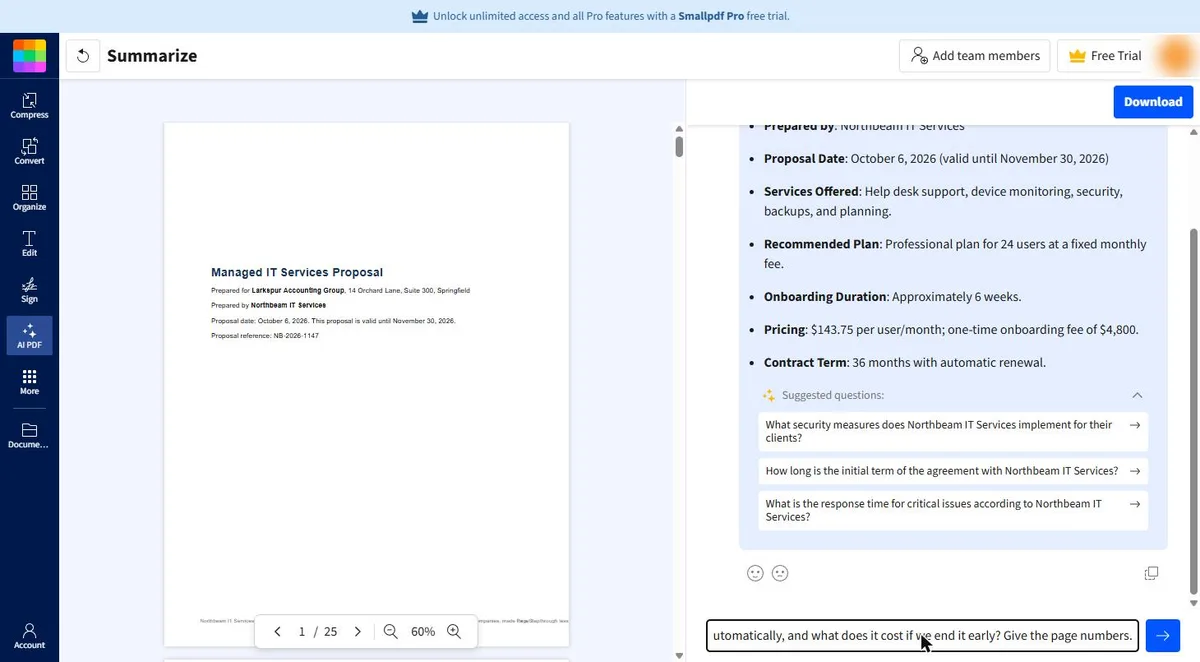Viewport: 1200px width, 662px height.
Task: Ask suggested question about critical issue response time
Action: click(x=953, y=510)
